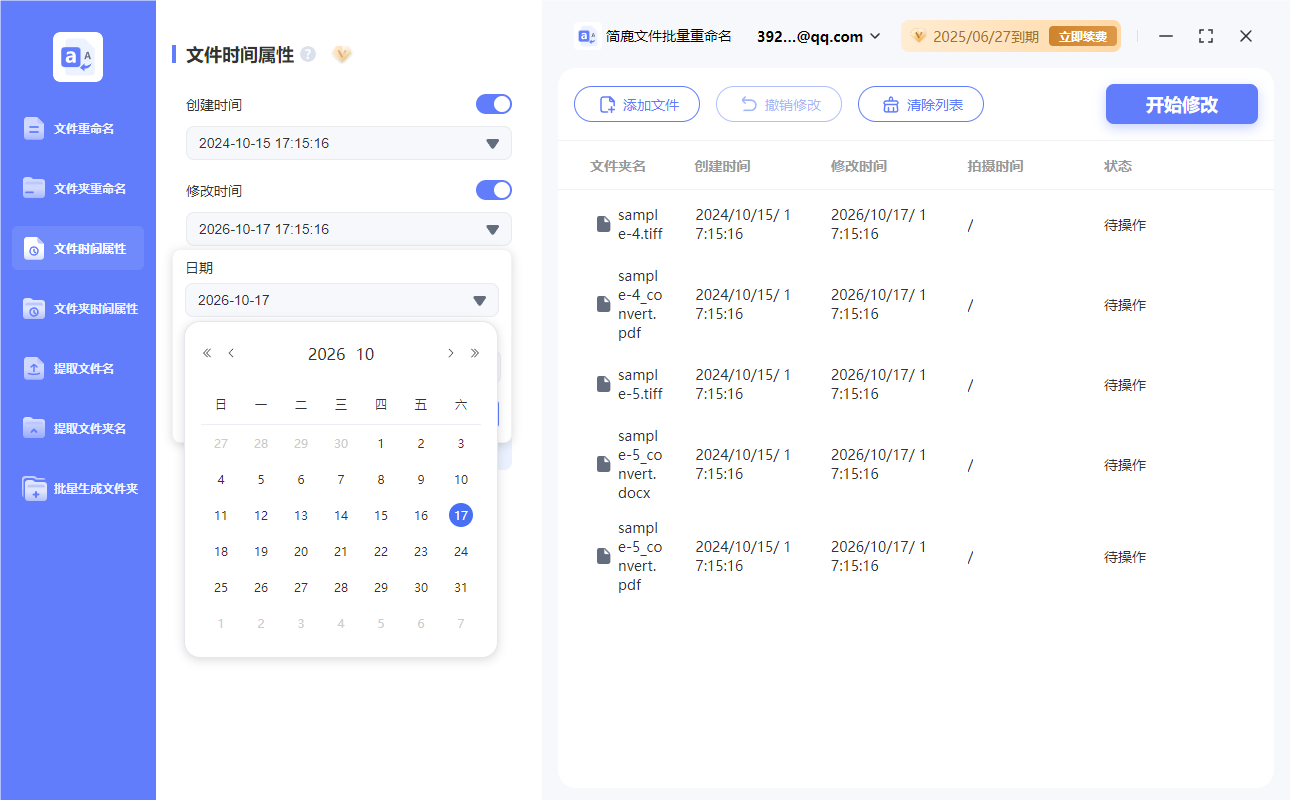Toggle fullscreen mode for the window
Image resolution: width=1290 pixels, height=800 pixels.
click(x=1205, y=36)
